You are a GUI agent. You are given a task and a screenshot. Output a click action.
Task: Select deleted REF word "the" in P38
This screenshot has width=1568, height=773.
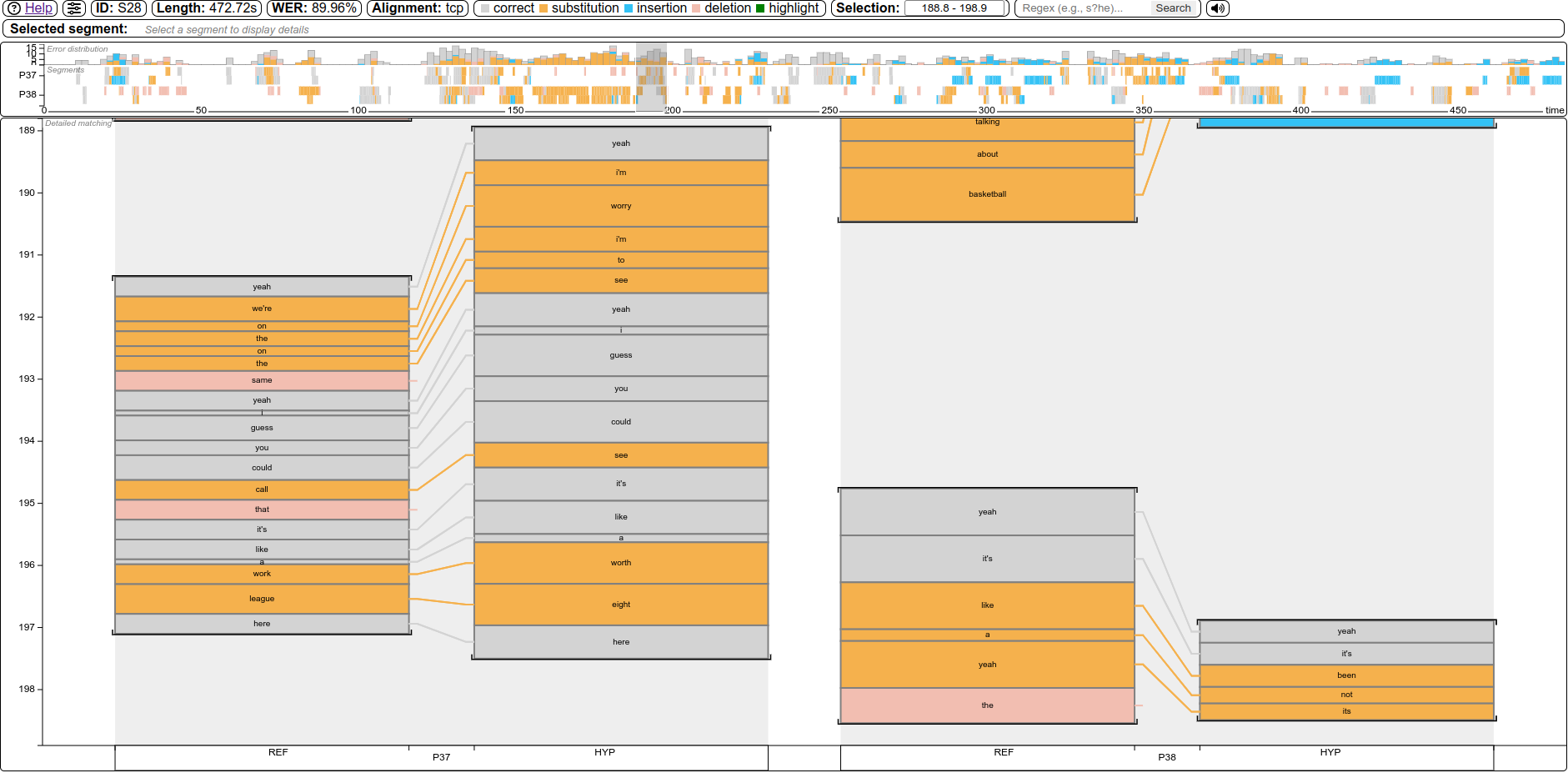pos(988,705)
